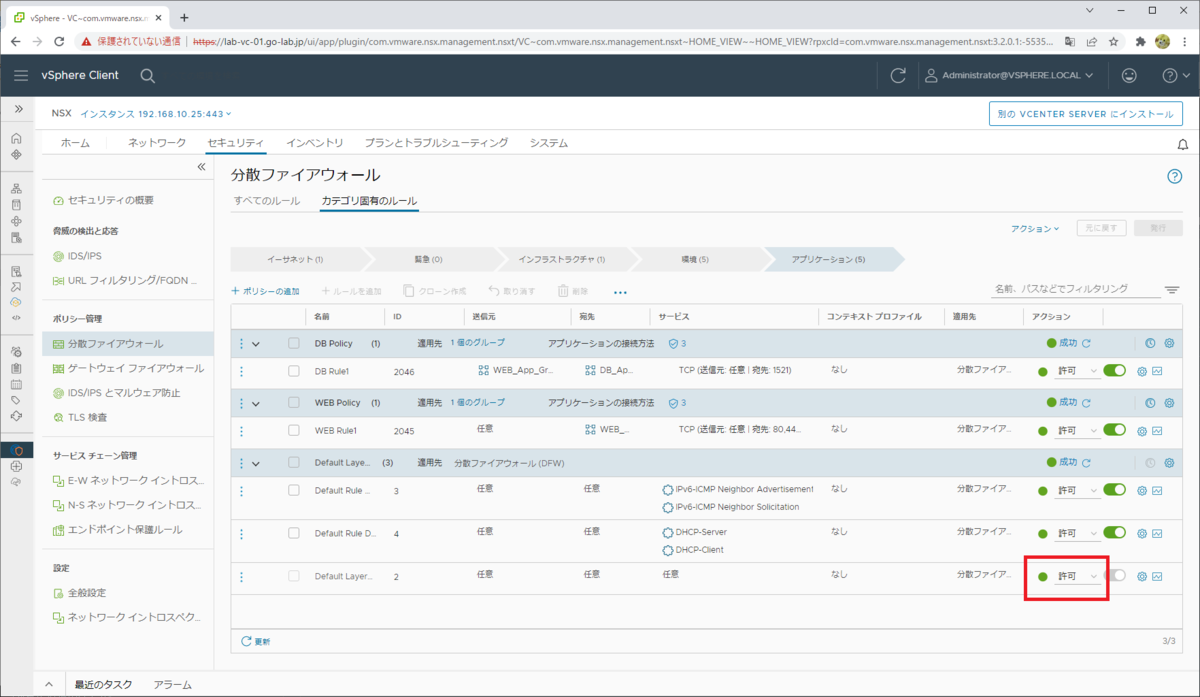The width and height of the screenshot is (1200, 697).
Task: Open settings gear for rule ID 2
Action: (1142, 577)
